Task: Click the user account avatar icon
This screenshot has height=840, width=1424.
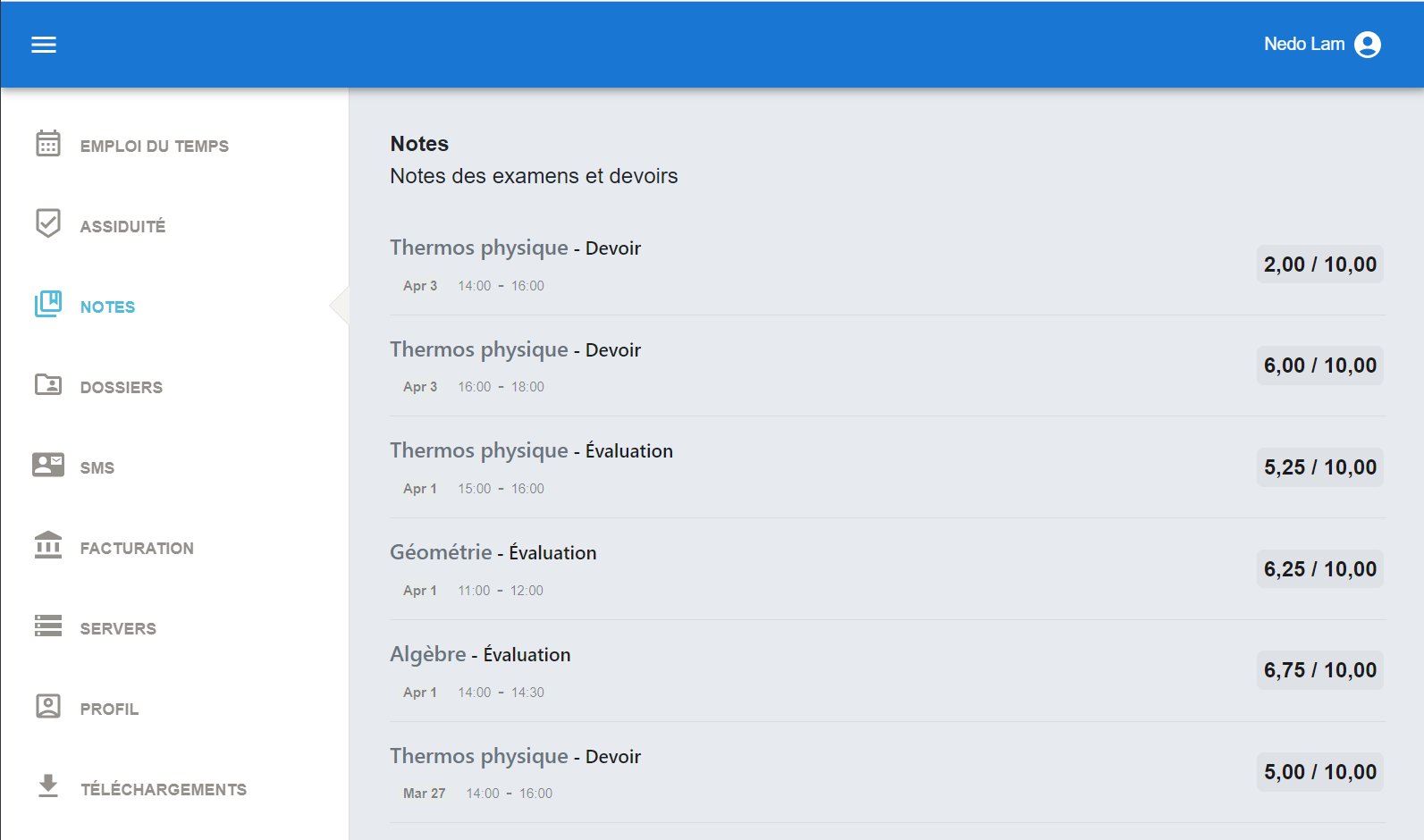Action: (1367, 45)
